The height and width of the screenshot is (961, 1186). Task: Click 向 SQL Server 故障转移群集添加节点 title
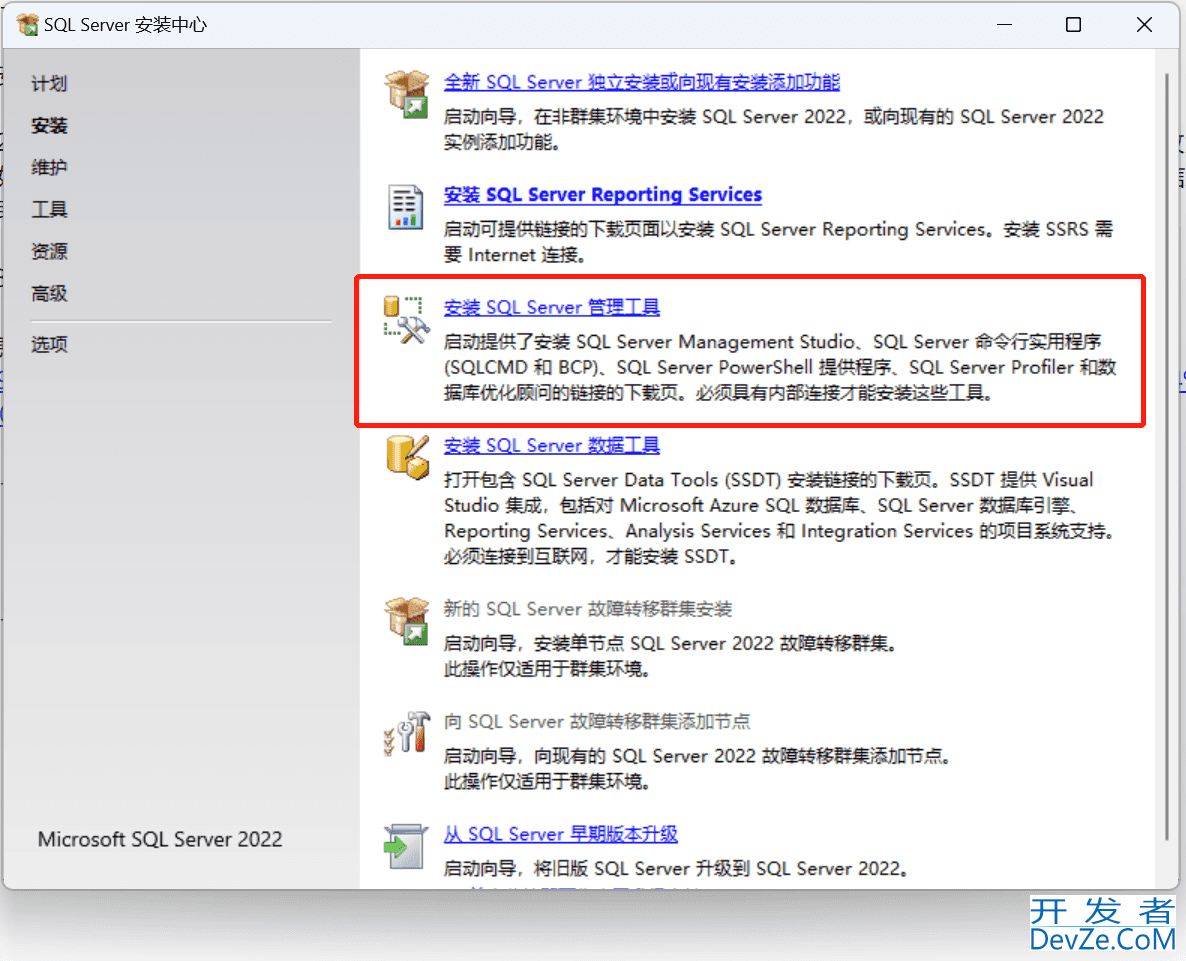click(597, 722)
